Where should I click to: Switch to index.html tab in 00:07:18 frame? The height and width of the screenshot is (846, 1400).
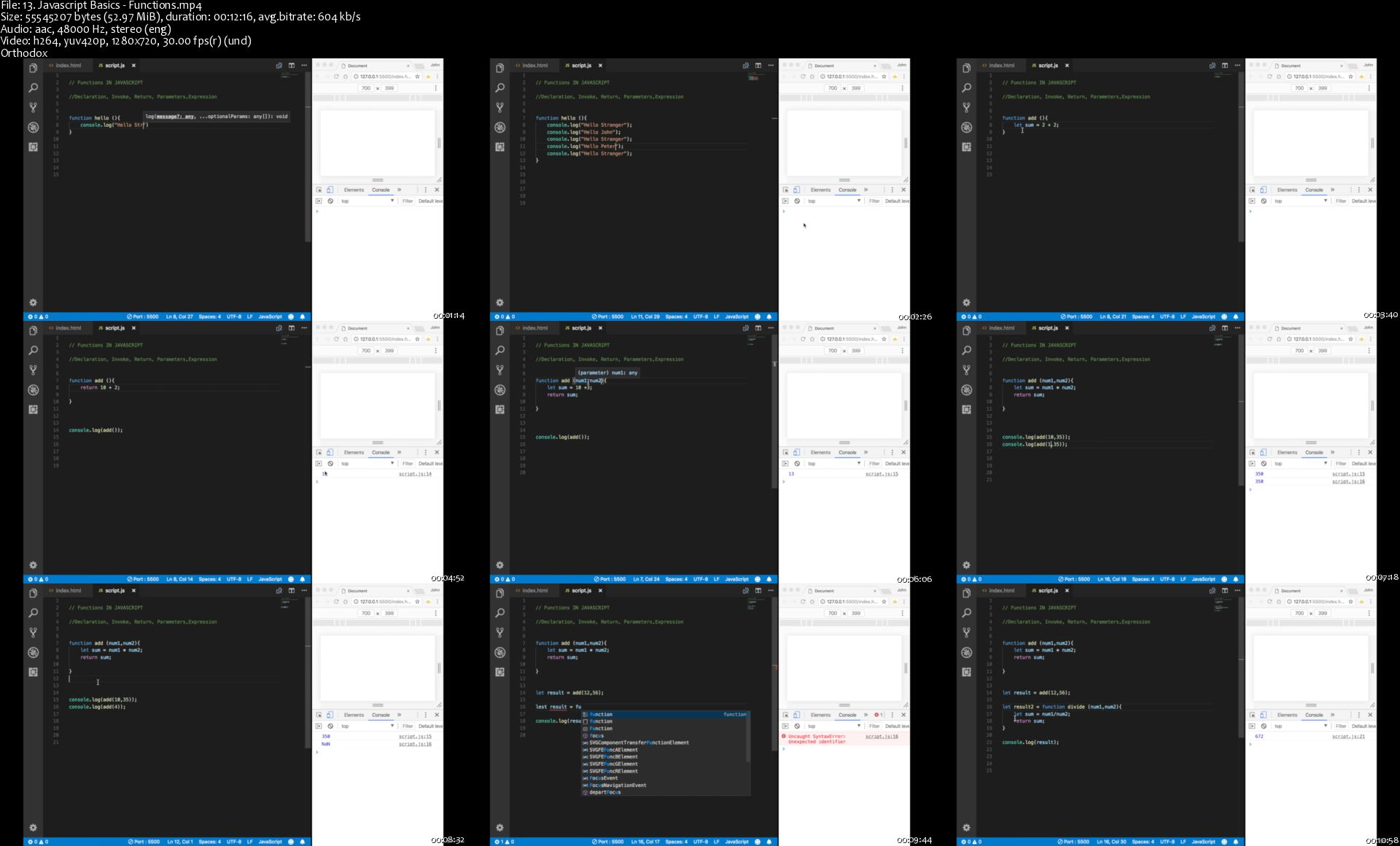tap(1001, 327)
